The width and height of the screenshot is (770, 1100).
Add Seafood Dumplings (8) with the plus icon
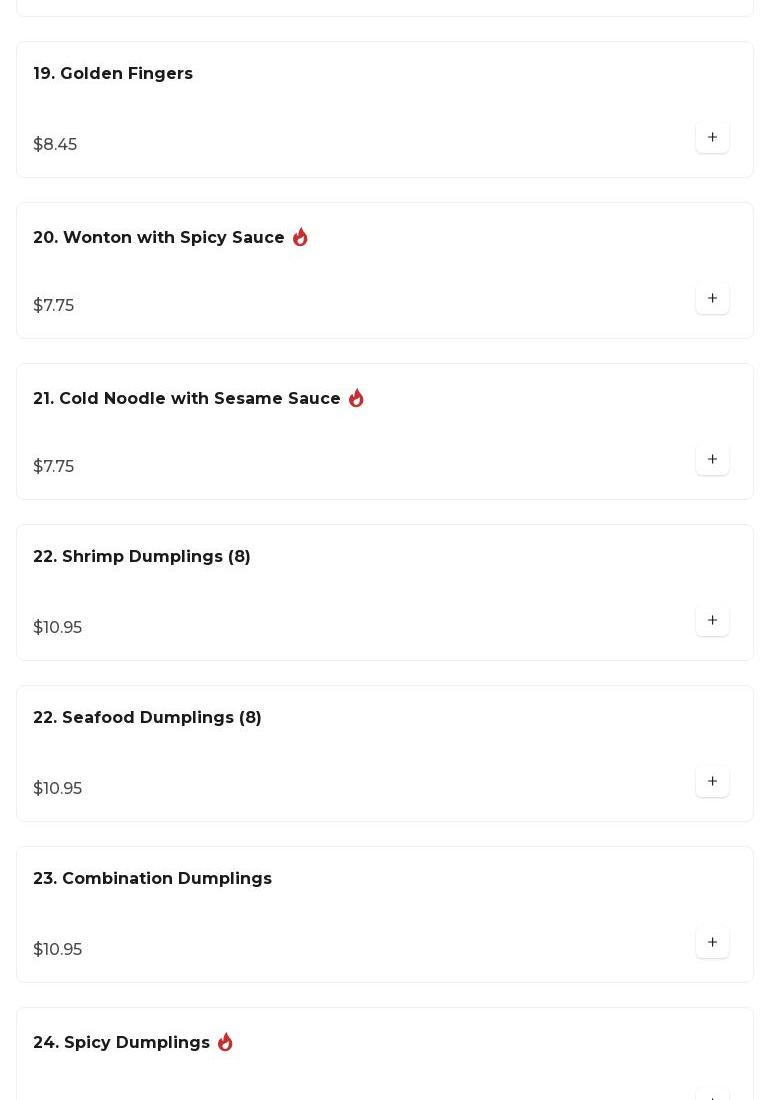click(x=712, y=781)
